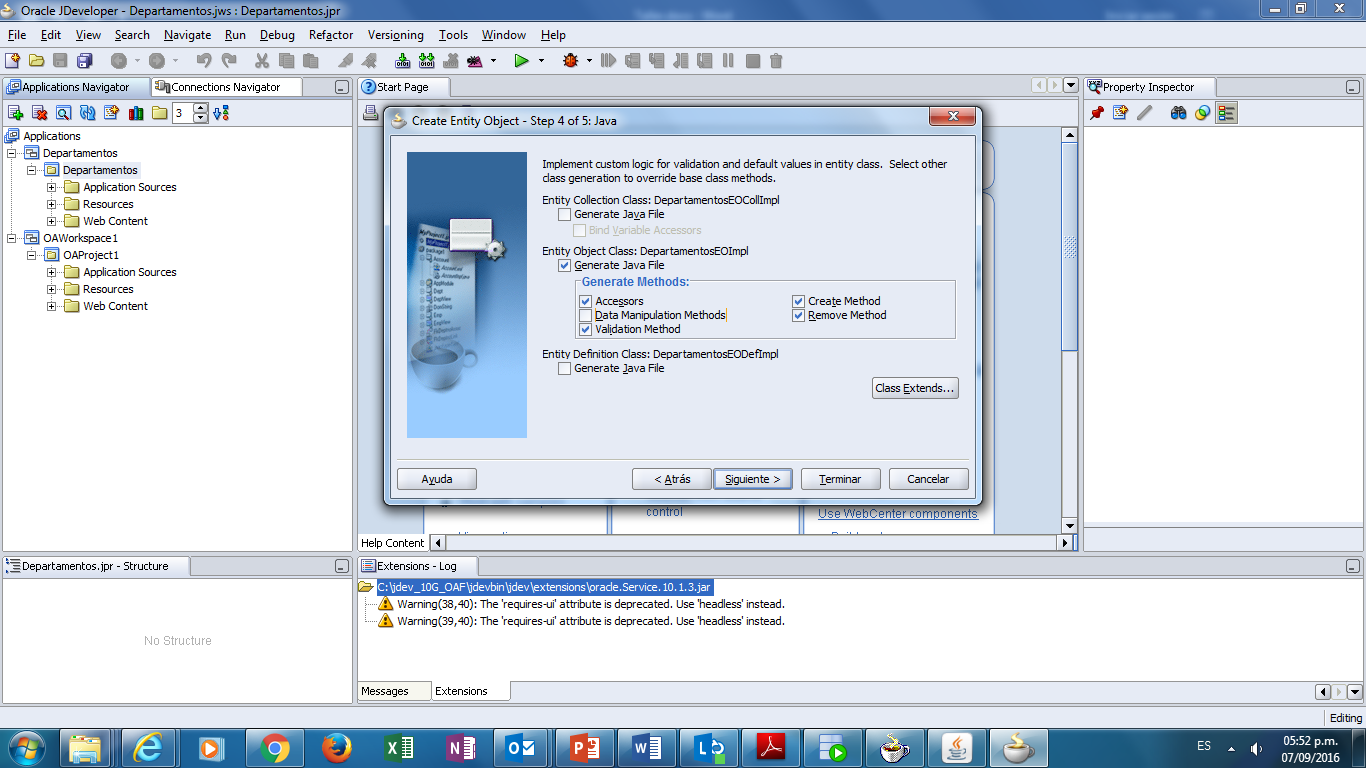The height and width of the screenshot is (768, 1366).
Task: Click the Siguiente next button
Action: pos(753,479)
